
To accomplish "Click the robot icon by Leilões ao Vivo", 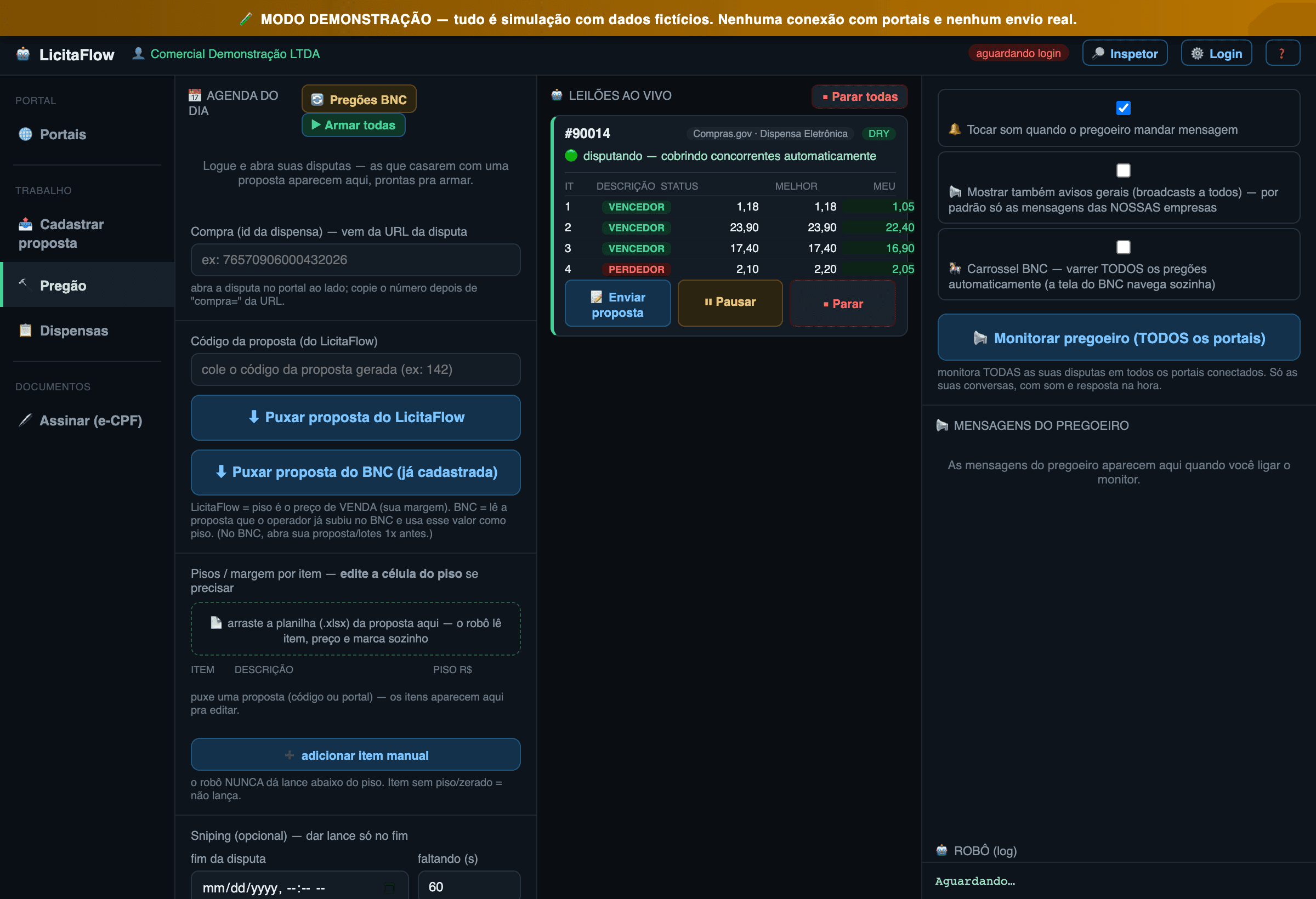I will coord(557,95).
